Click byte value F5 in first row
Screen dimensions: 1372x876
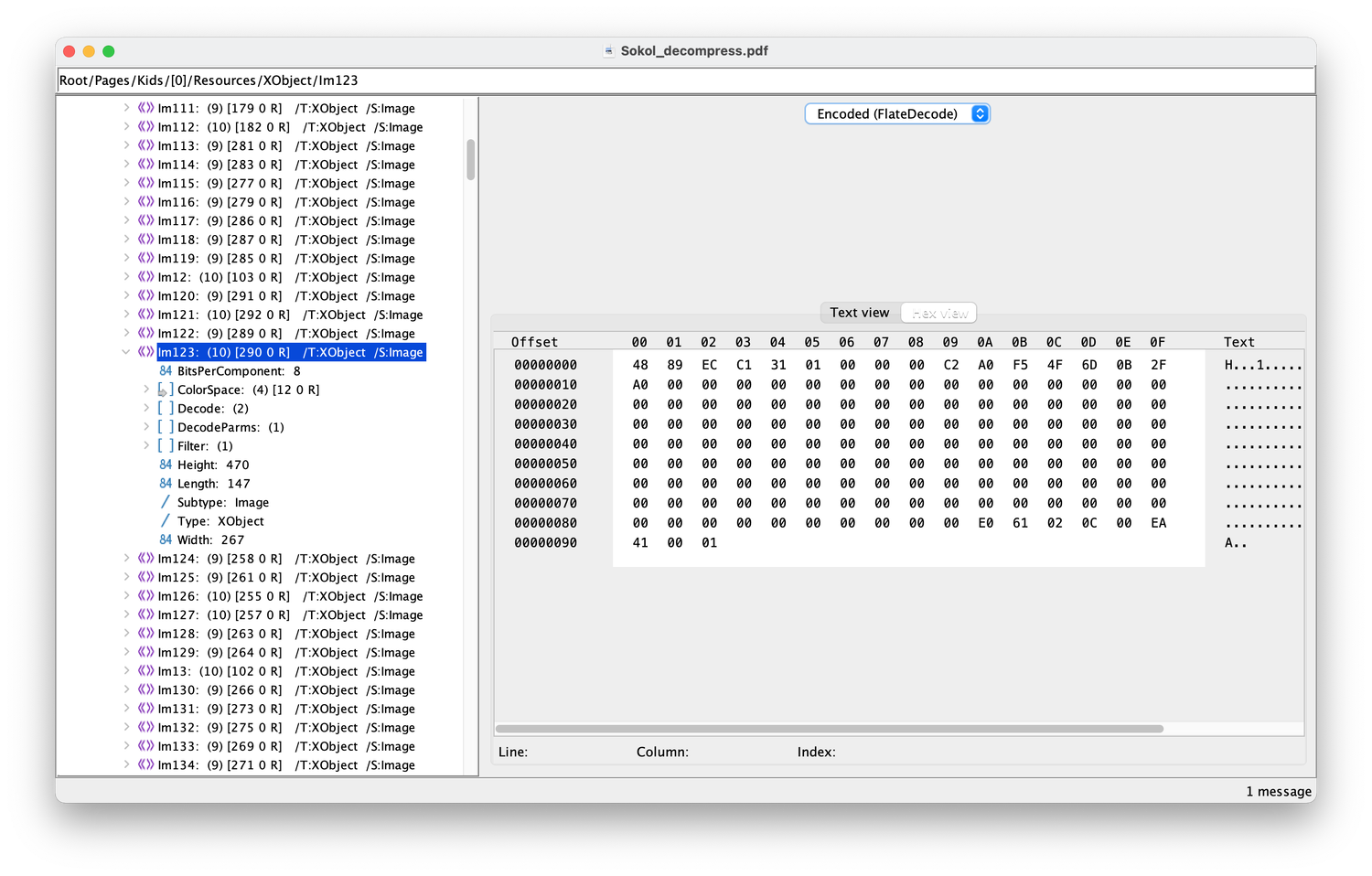coord(1020,365)
